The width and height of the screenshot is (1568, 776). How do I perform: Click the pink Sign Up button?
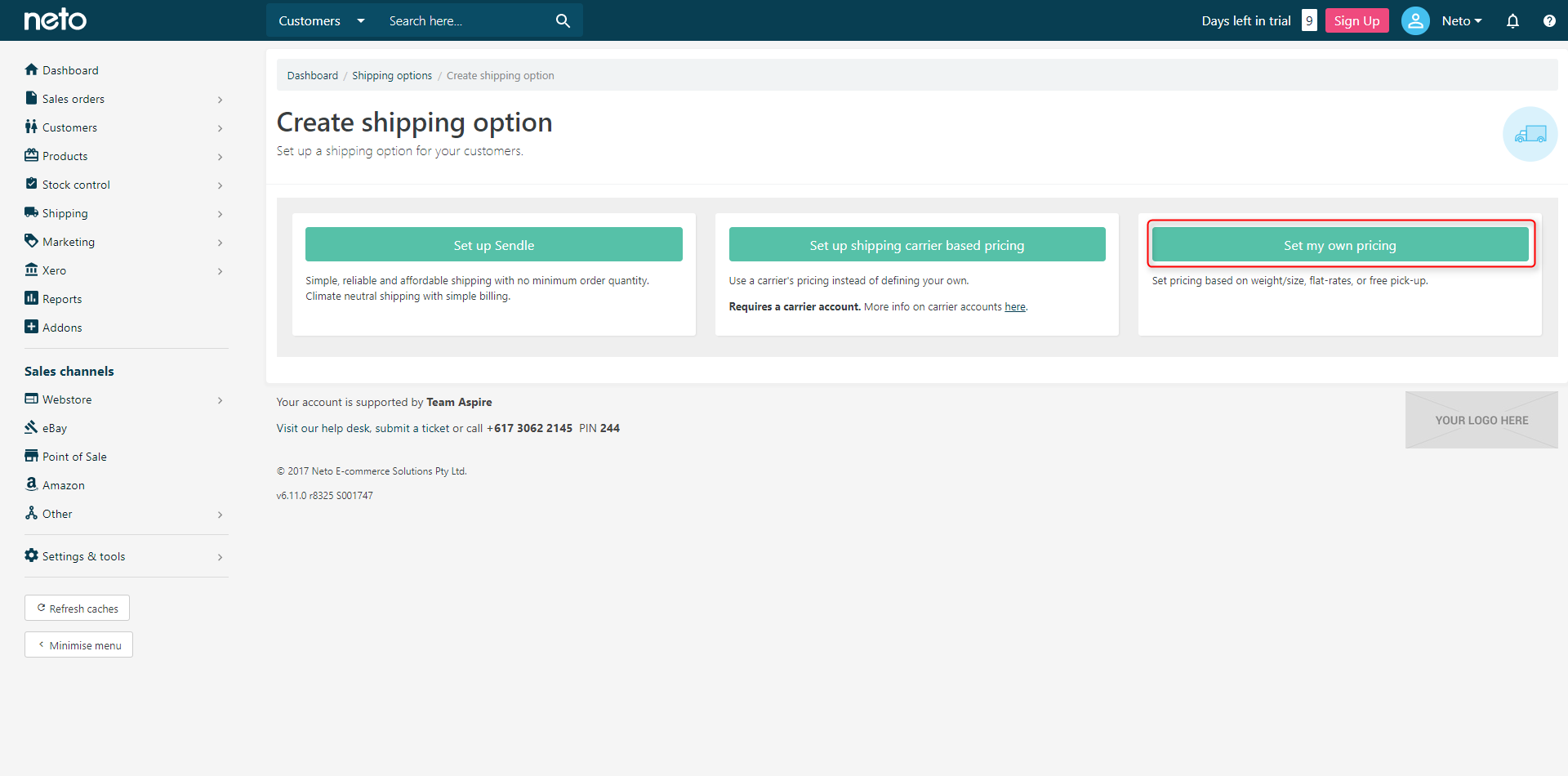point(1357,20)
